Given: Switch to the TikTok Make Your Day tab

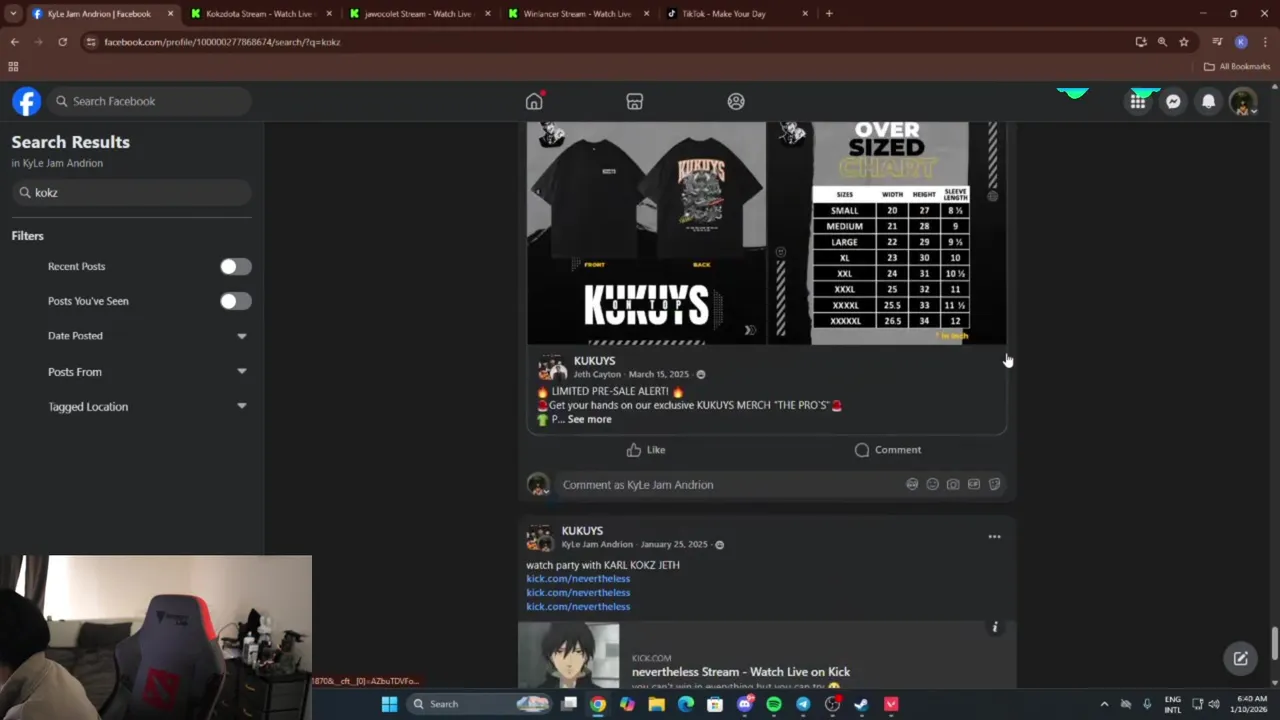Looking at the screenshot, I should click(737, 14).
